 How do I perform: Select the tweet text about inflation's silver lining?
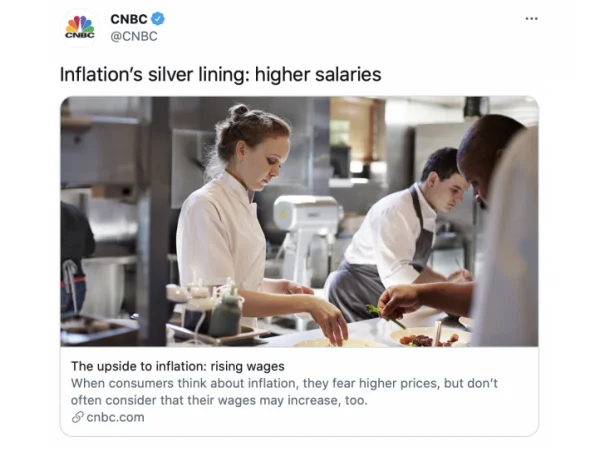click(x=220, y=74)
